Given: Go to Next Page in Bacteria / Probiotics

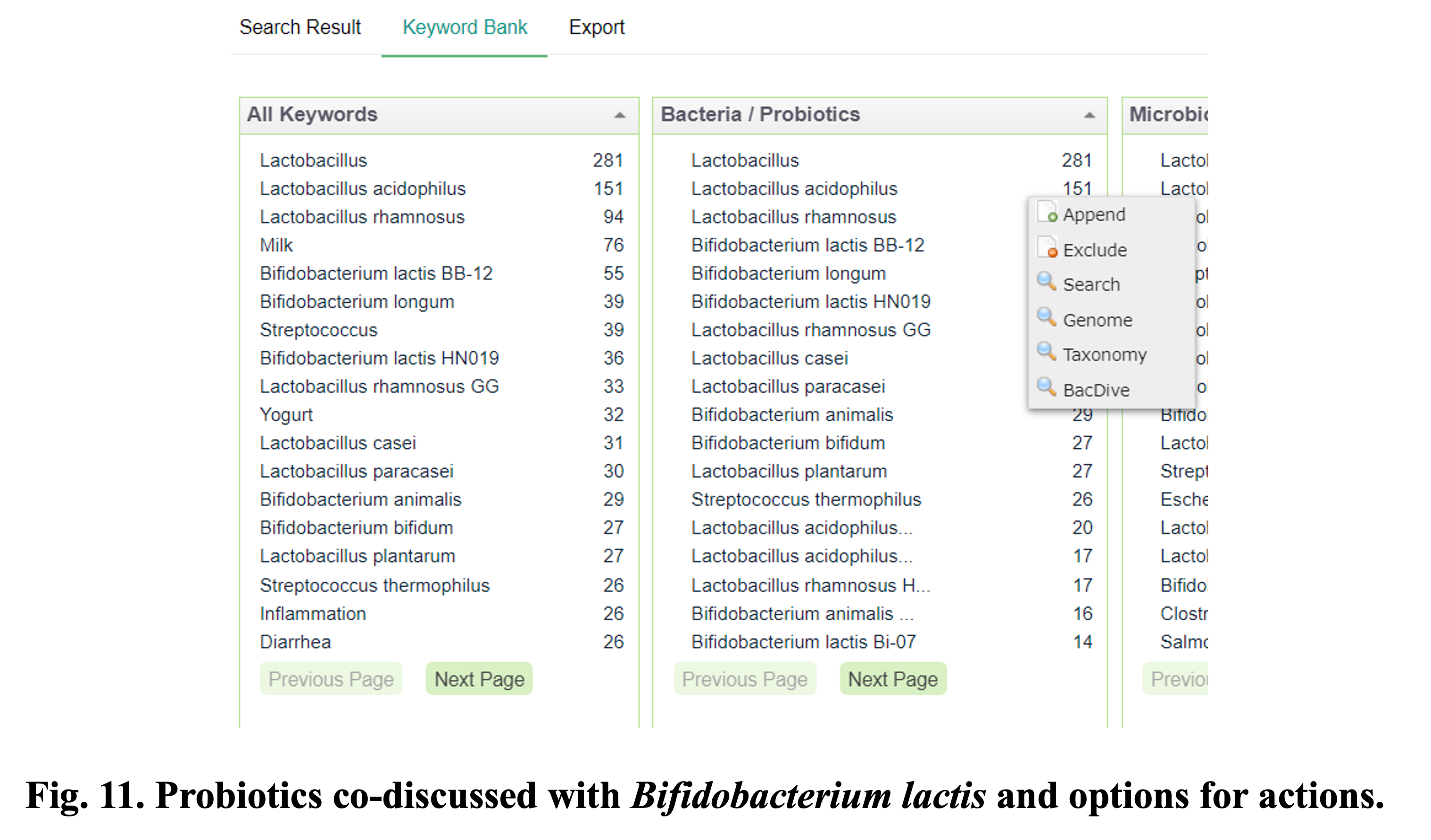Looking at the screenshot, I should pyautogui.click(x=893, y=679).
